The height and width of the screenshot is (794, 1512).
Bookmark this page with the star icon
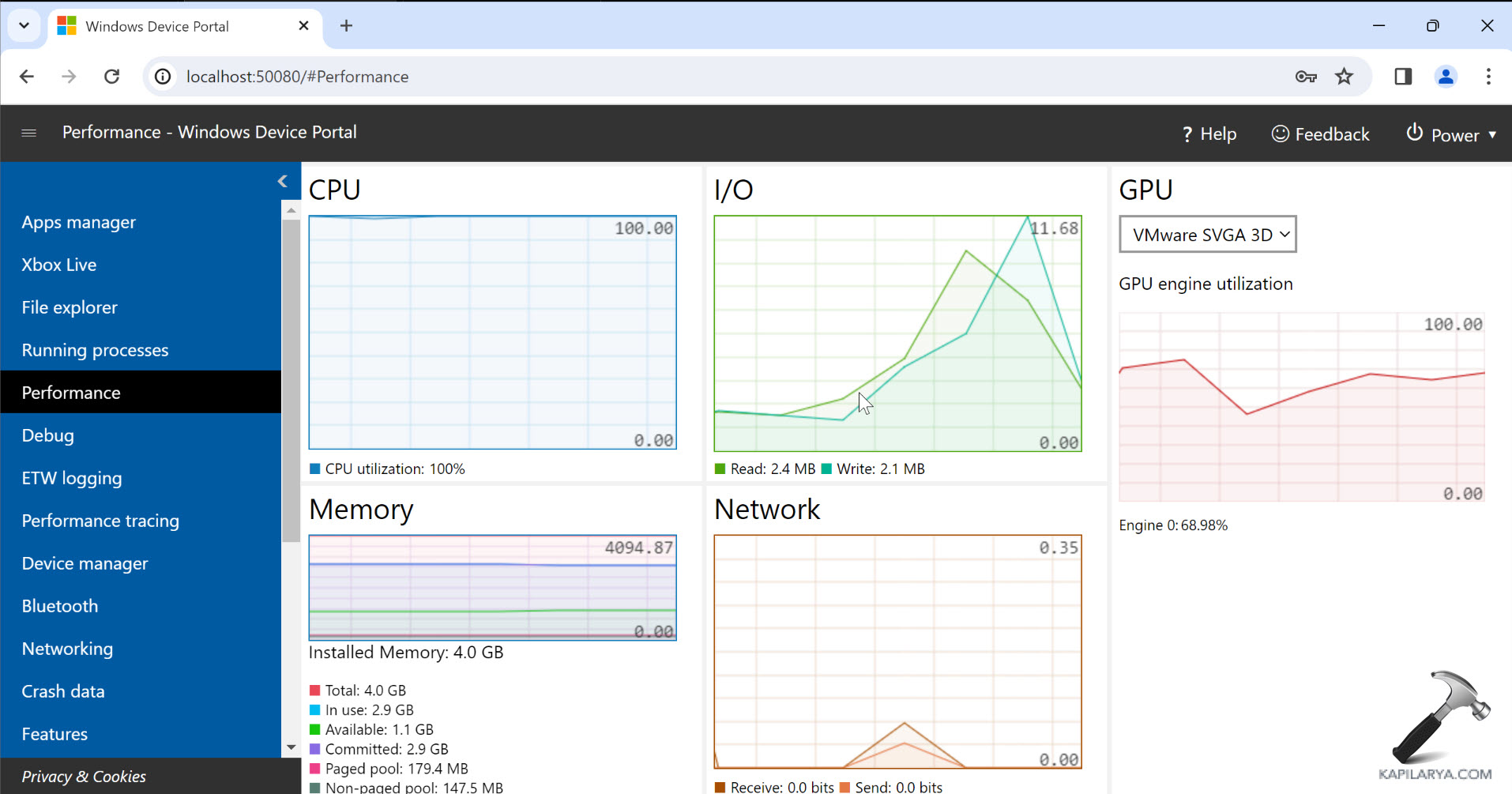1344,77
